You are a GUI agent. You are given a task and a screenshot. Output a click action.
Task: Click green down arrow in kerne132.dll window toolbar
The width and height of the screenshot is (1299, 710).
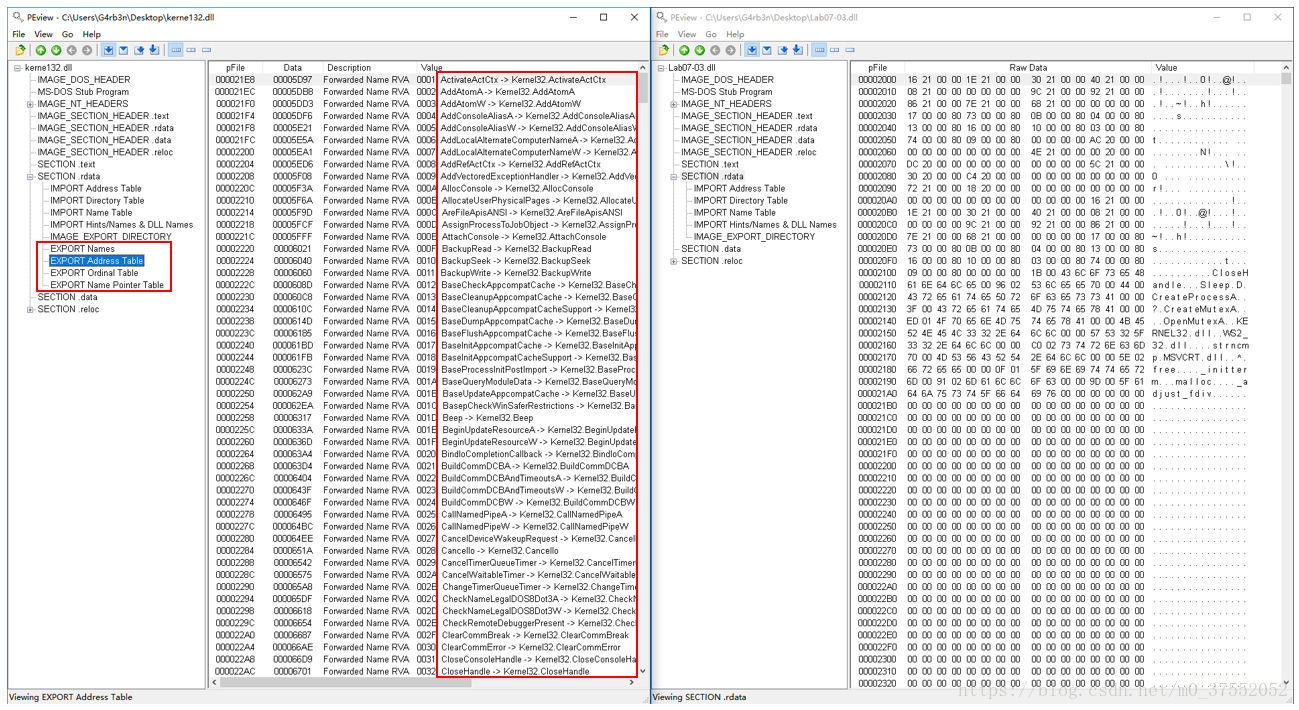(56, 50)
